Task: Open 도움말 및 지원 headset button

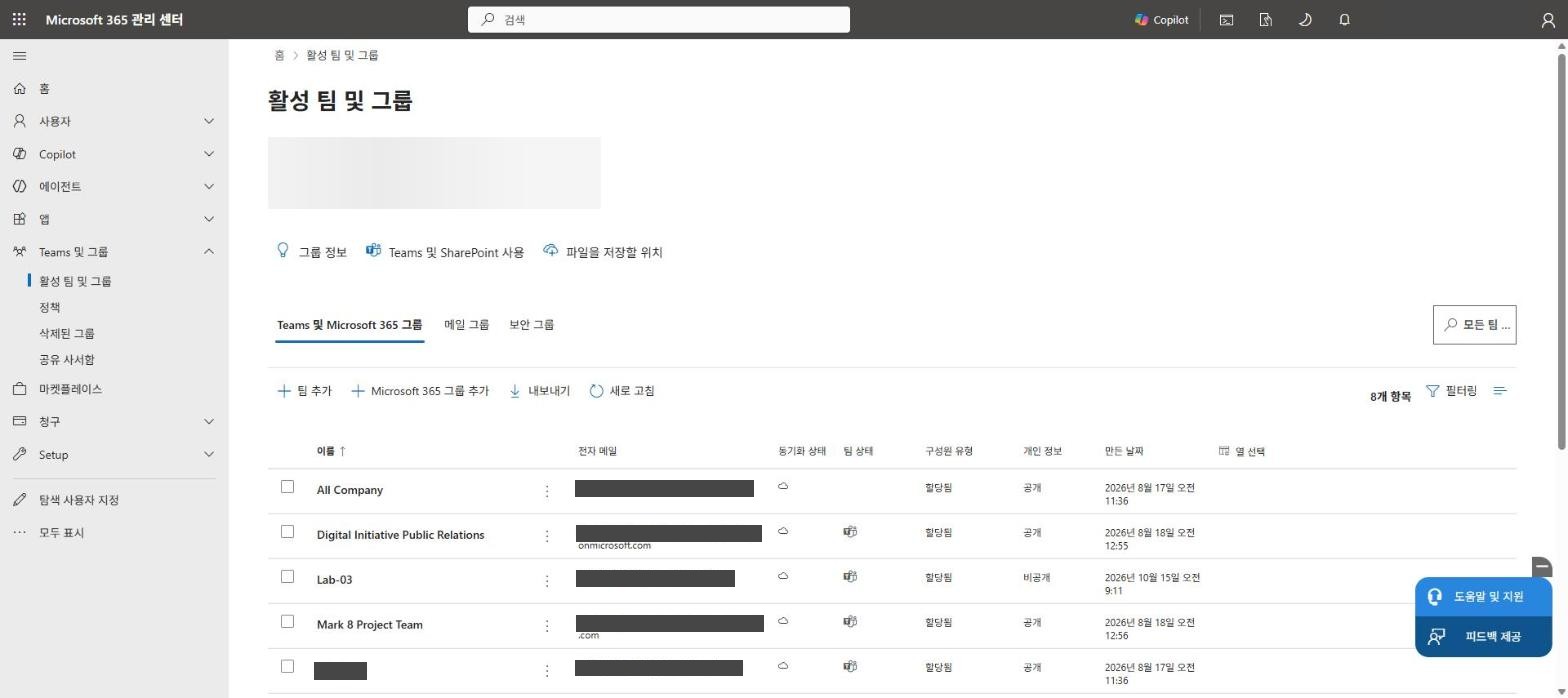Action: (1484, 597)
